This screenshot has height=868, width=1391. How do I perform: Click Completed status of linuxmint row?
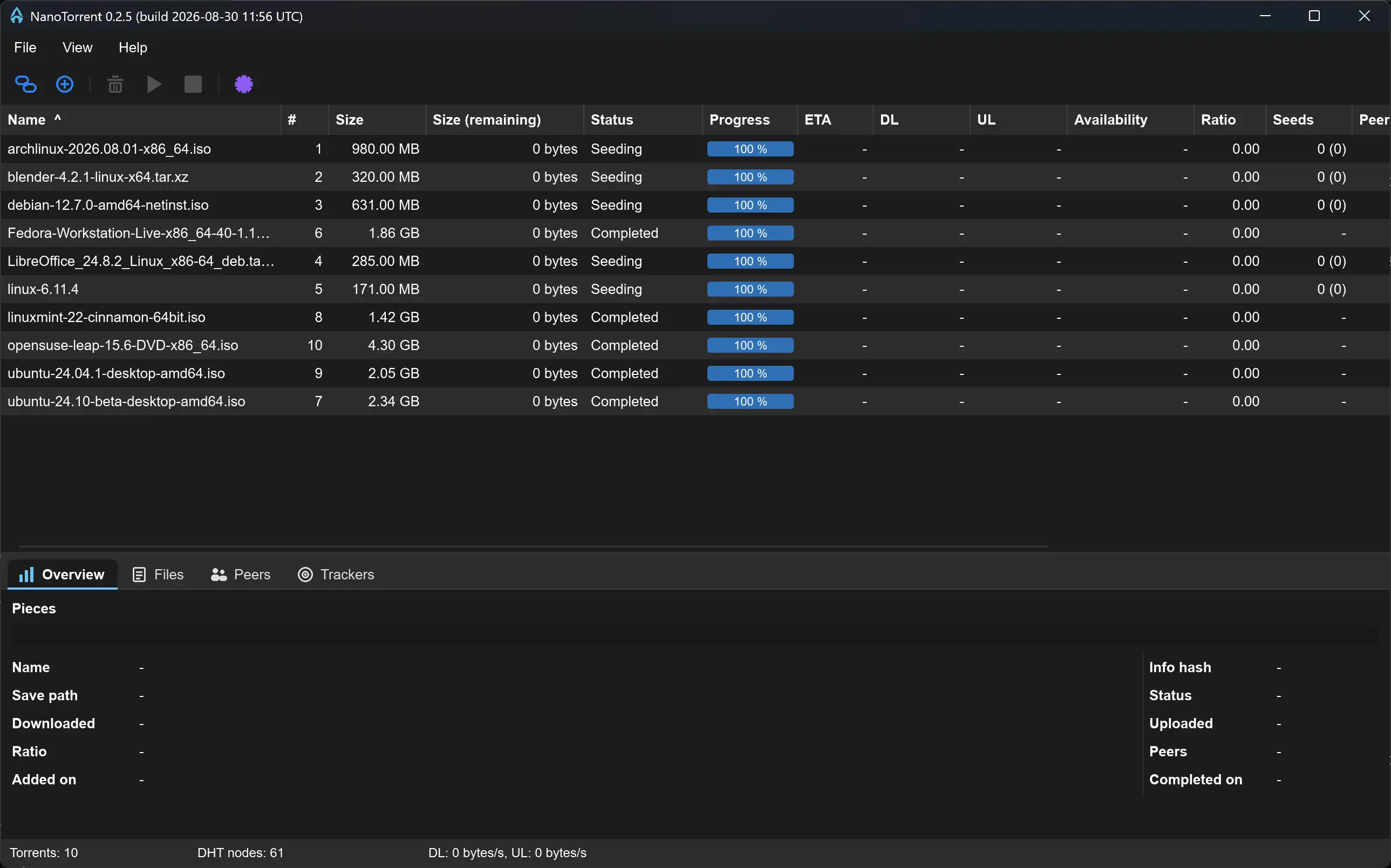(x=625, y=317)
